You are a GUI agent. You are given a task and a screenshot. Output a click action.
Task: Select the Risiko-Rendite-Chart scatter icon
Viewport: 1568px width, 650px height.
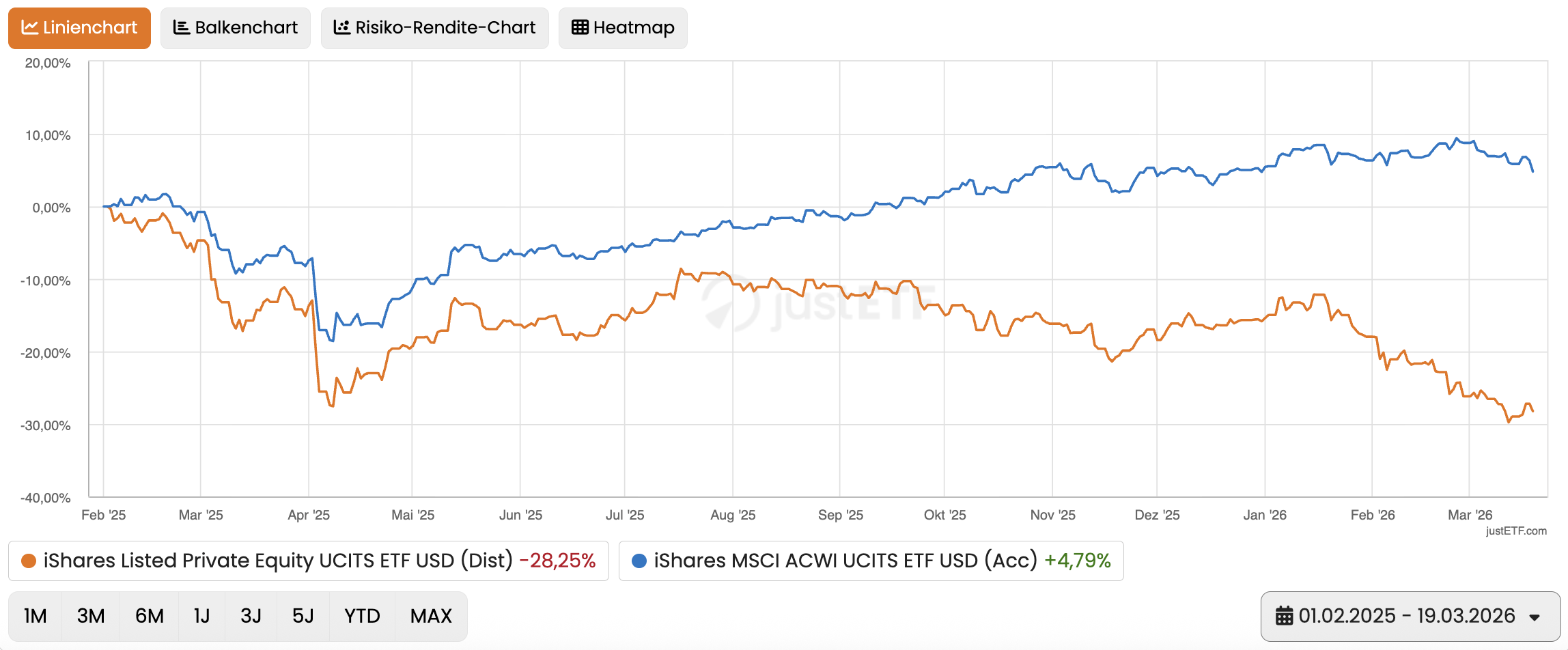click(341, 28)
